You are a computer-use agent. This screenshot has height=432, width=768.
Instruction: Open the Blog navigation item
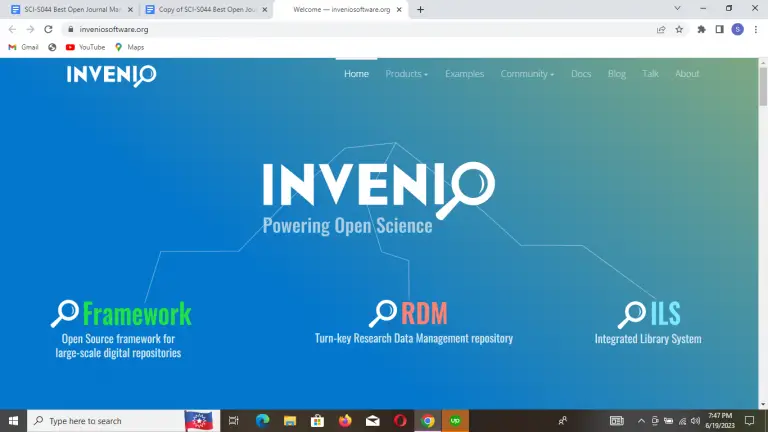coord(617,74)
